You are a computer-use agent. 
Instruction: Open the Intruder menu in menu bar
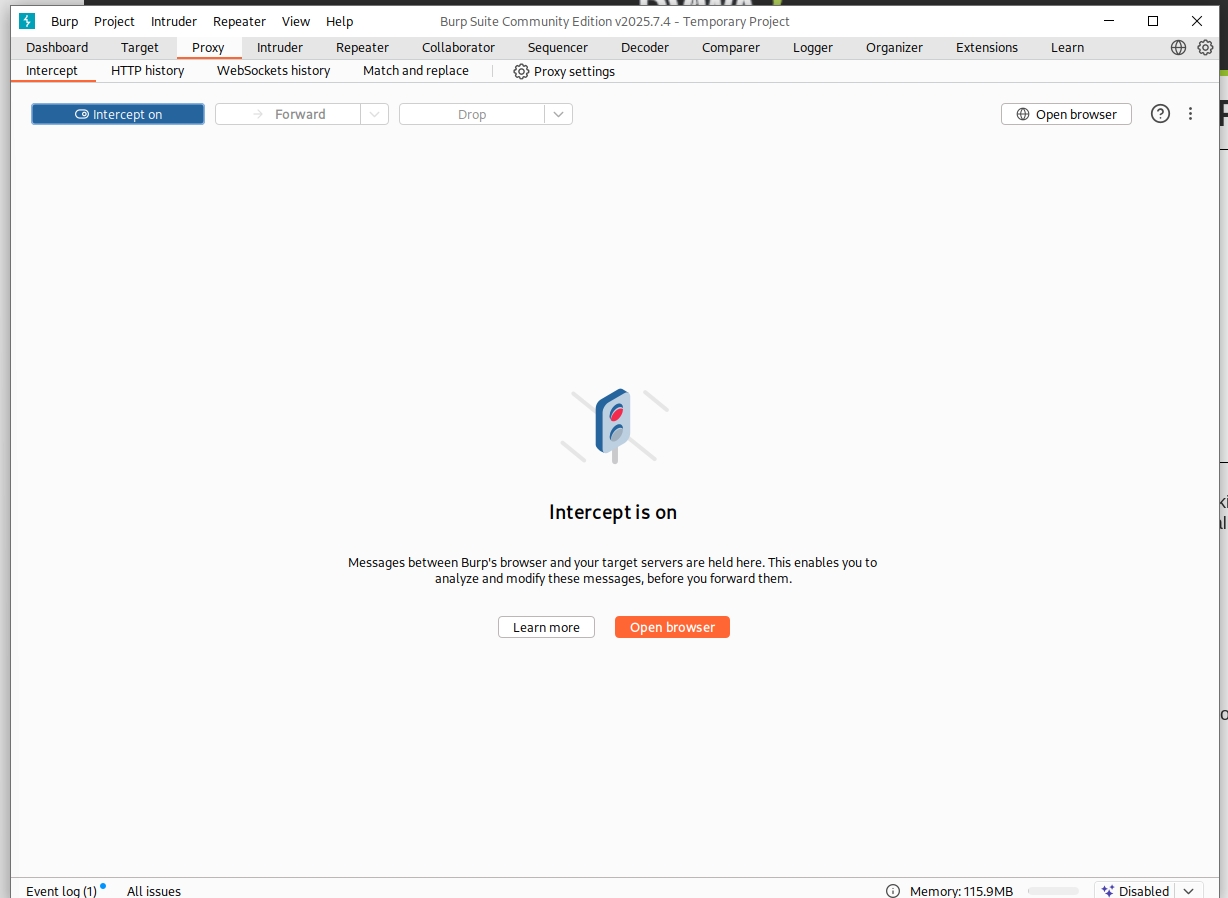[x=174, y=21]
